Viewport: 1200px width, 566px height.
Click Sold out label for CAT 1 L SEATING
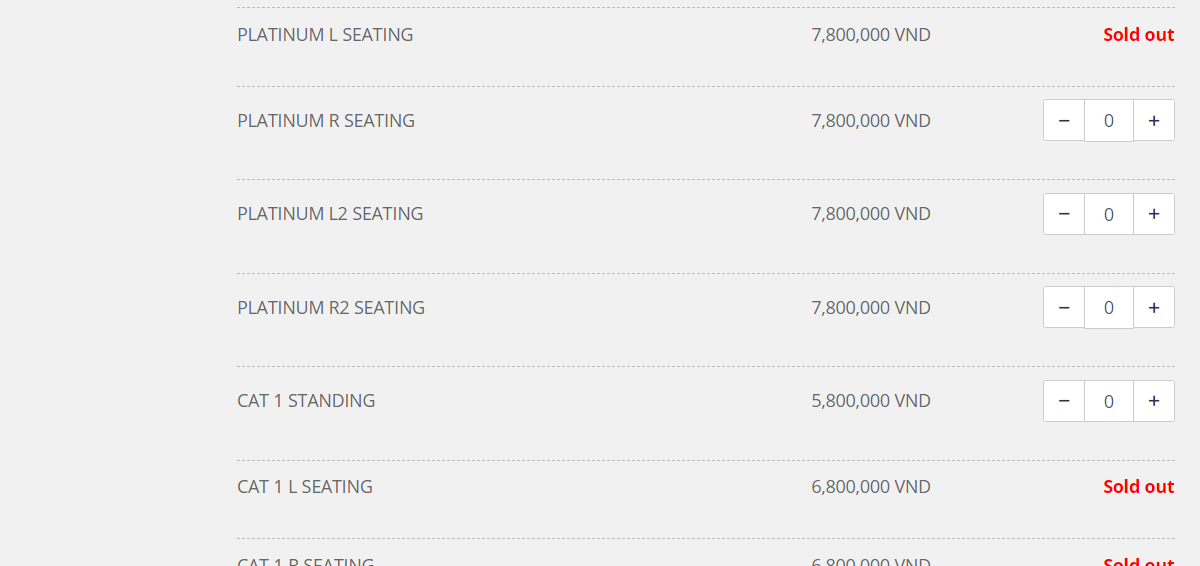1139,487
